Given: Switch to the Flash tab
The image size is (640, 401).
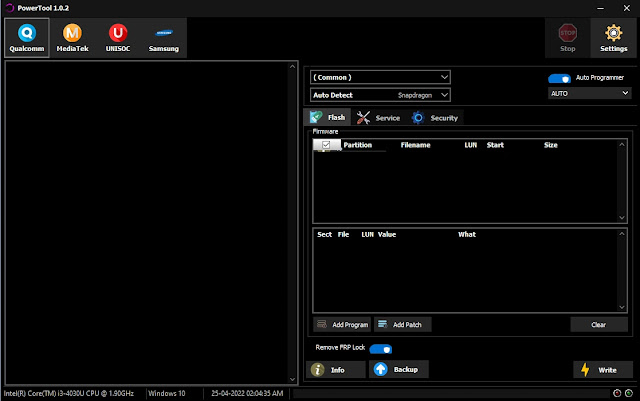Looking at the screenshot, I should tap(327, 118).
